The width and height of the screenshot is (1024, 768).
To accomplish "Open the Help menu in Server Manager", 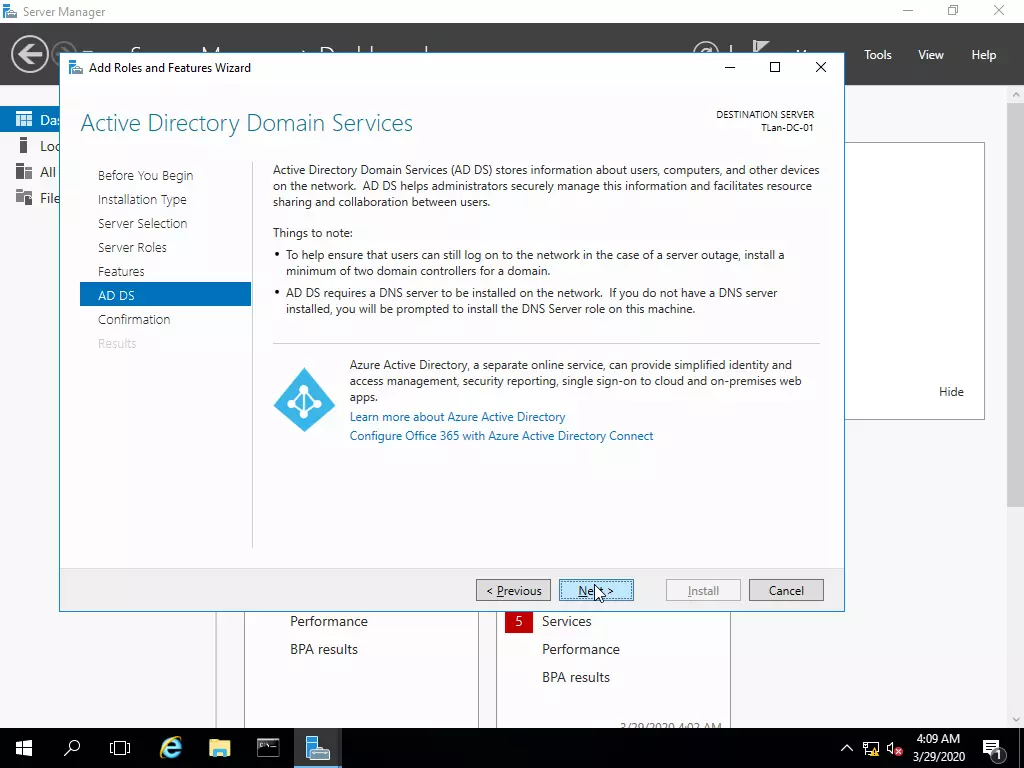I will pyautogui.click(x=984, y=55).
